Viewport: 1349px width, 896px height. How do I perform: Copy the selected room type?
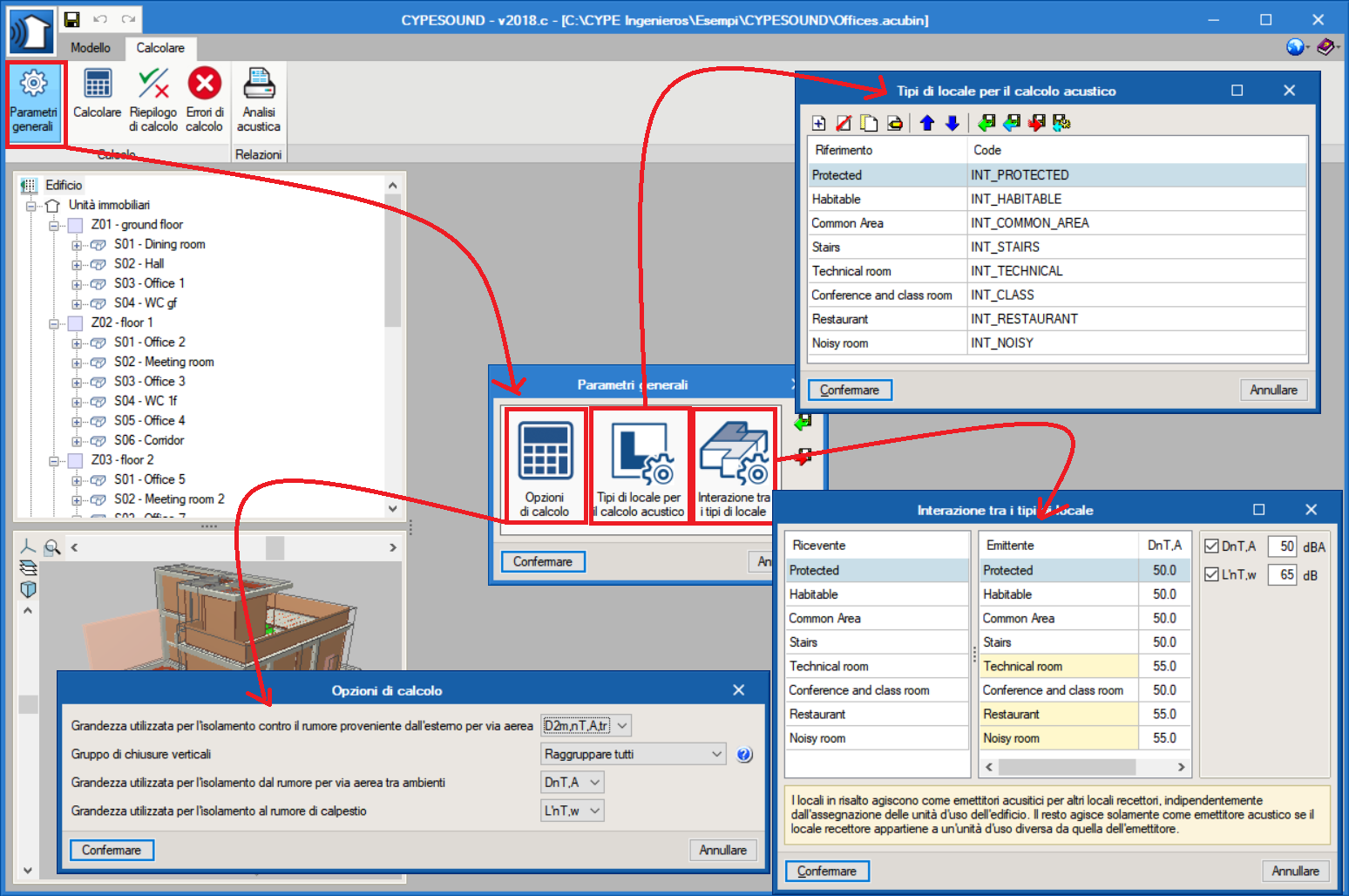(x=869, y=123)
